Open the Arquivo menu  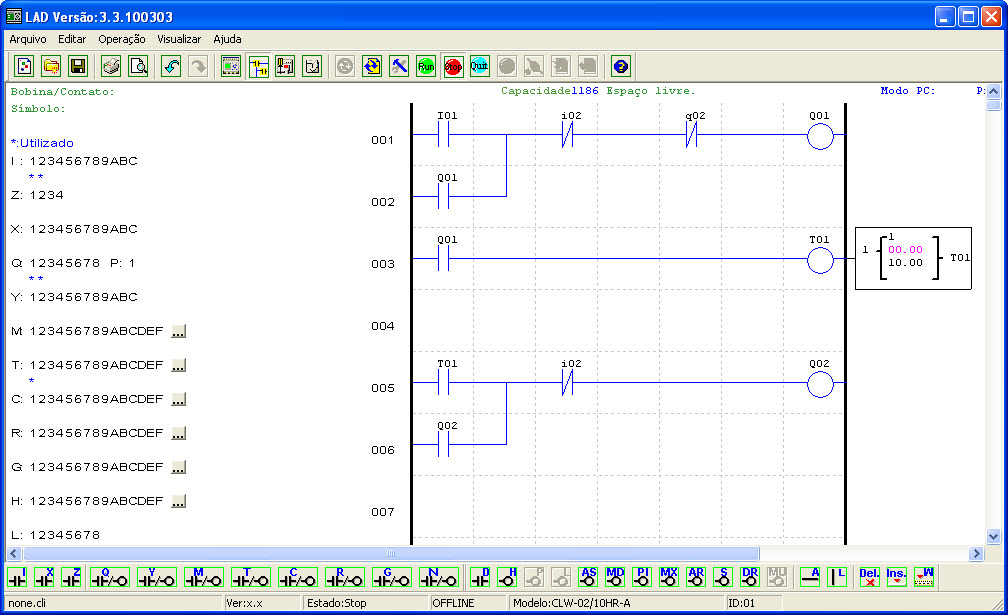coord(28,39)
